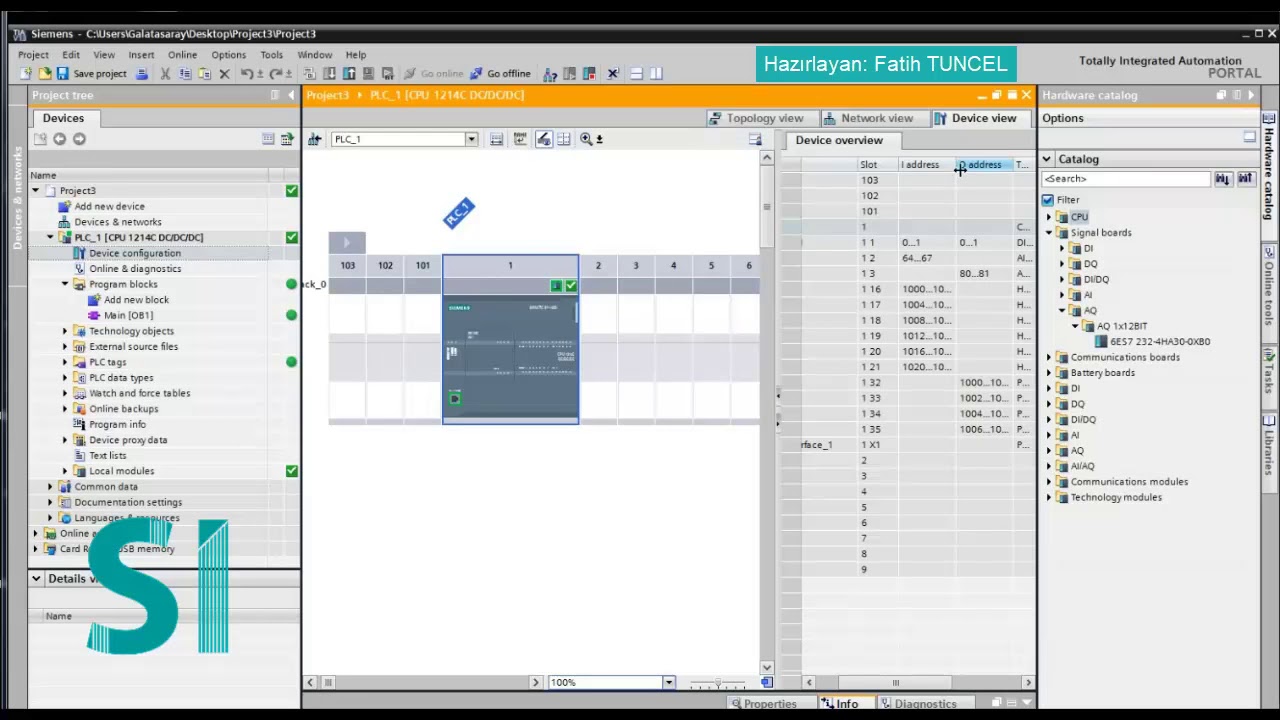The image size is (1280, 720).
Task: Click the Delete X icon in toolbar
Action: point(224,73)
